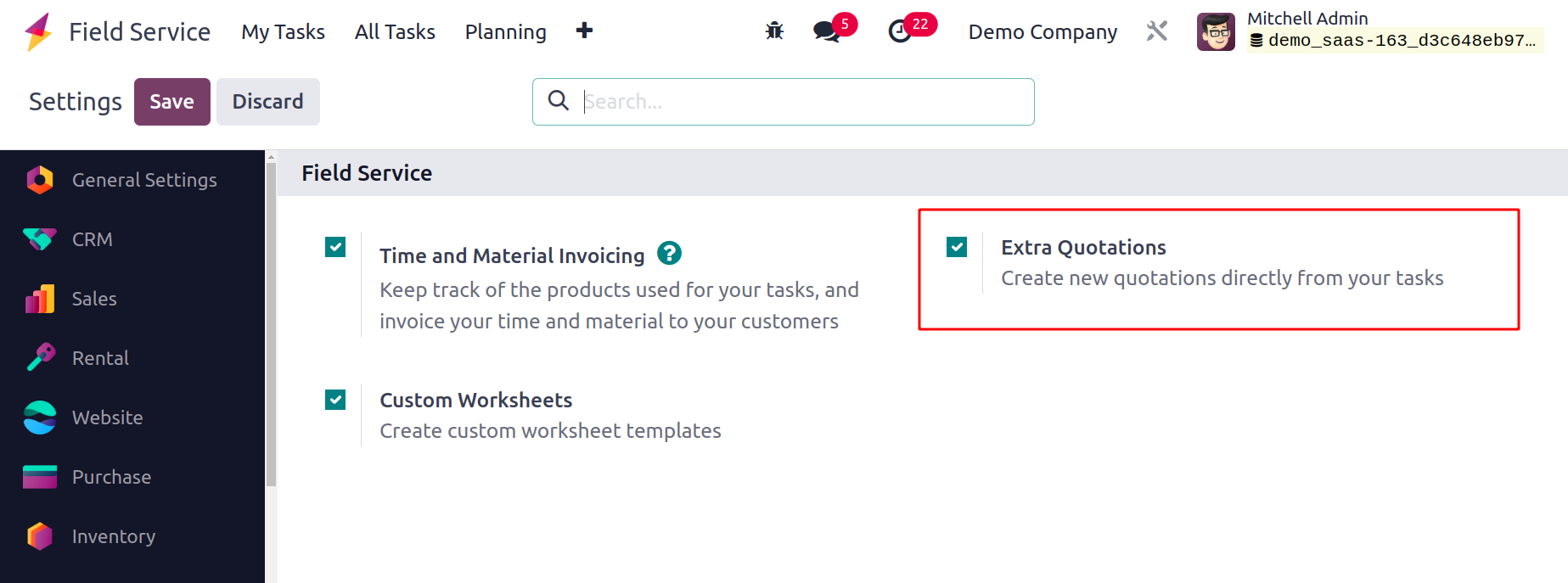
Task: Open the conversations chat icon
Action: pos(826,31)
